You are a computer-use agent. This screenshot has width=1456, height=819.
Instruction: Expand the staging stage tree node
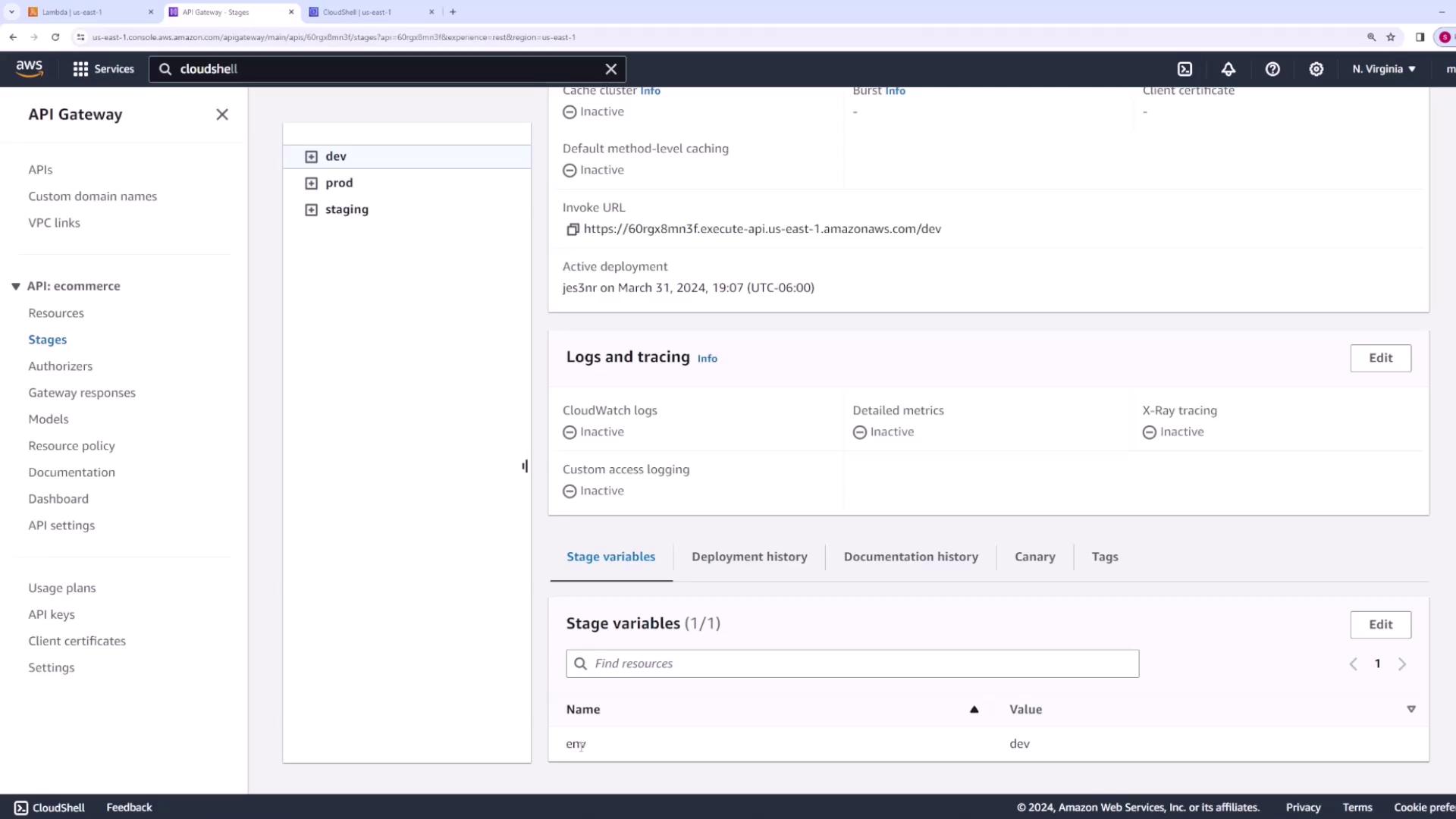click(311, 210)
